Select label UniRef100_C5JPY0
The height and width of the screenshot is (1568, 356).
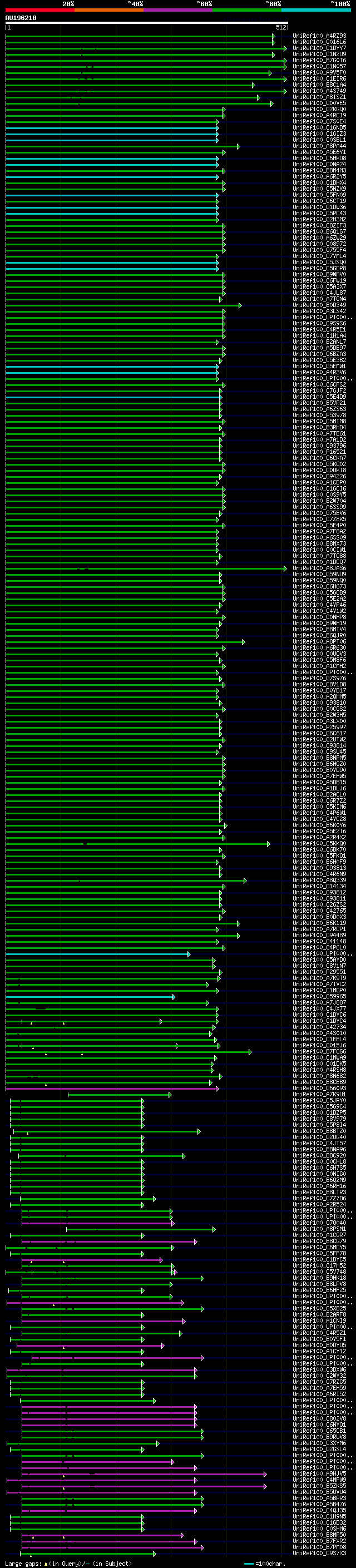point(319,1101)
